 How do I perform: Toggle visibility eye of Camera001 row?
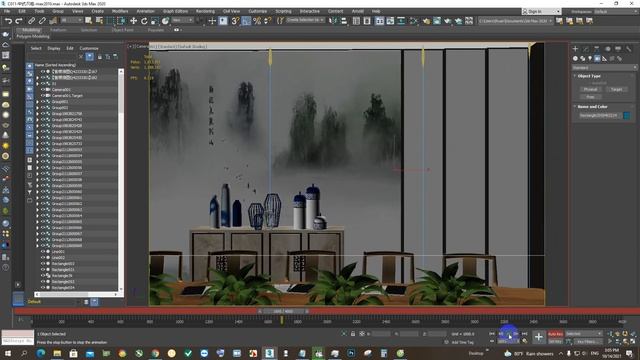(x=43, y=89)
